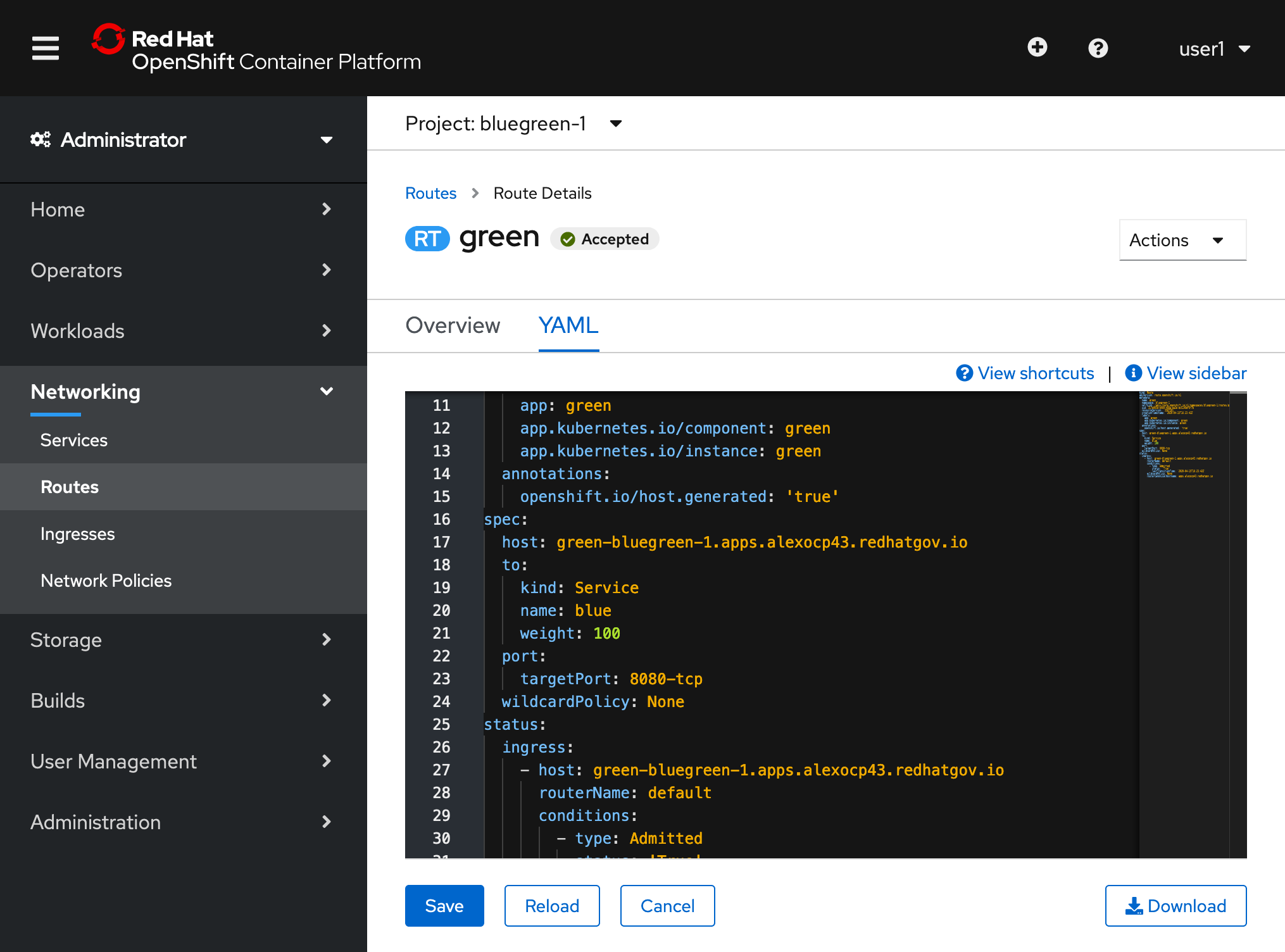Open Network Policies in the sidebar
Image resolution: width=1285 pixels, height=952 pixels.
point(184,580)
